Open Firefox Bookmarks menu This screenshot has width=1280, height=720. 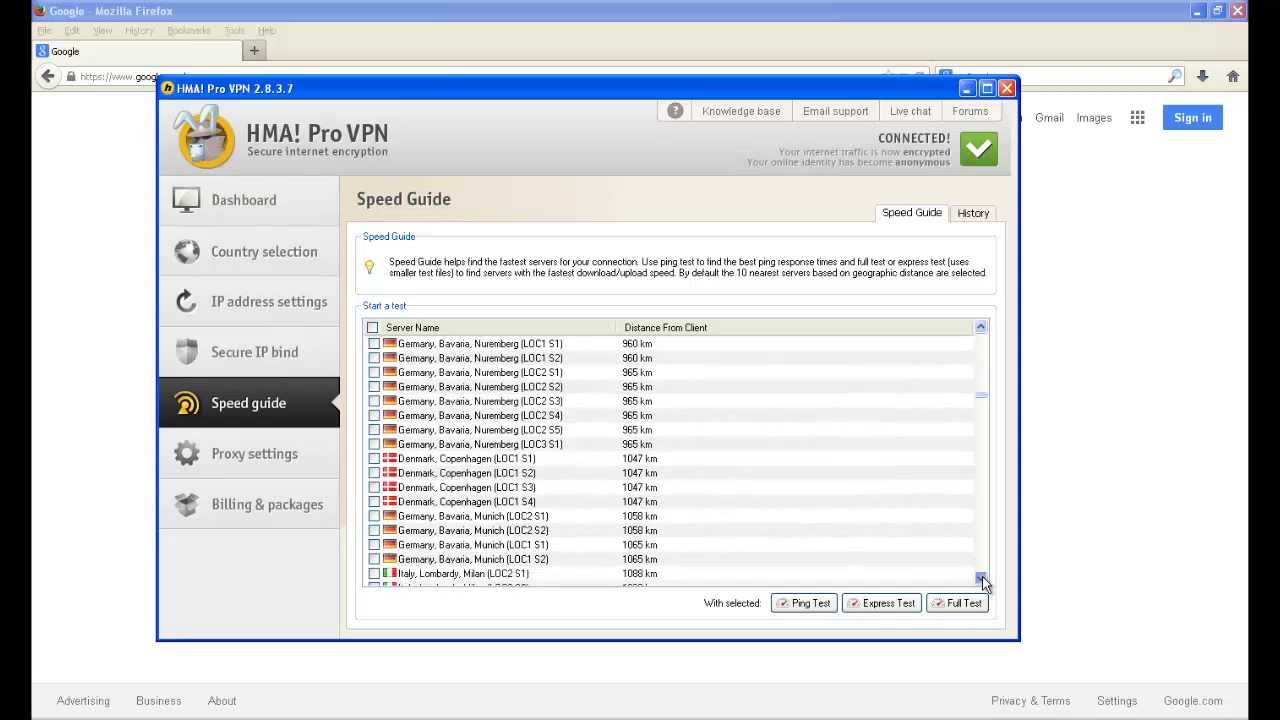189,31
